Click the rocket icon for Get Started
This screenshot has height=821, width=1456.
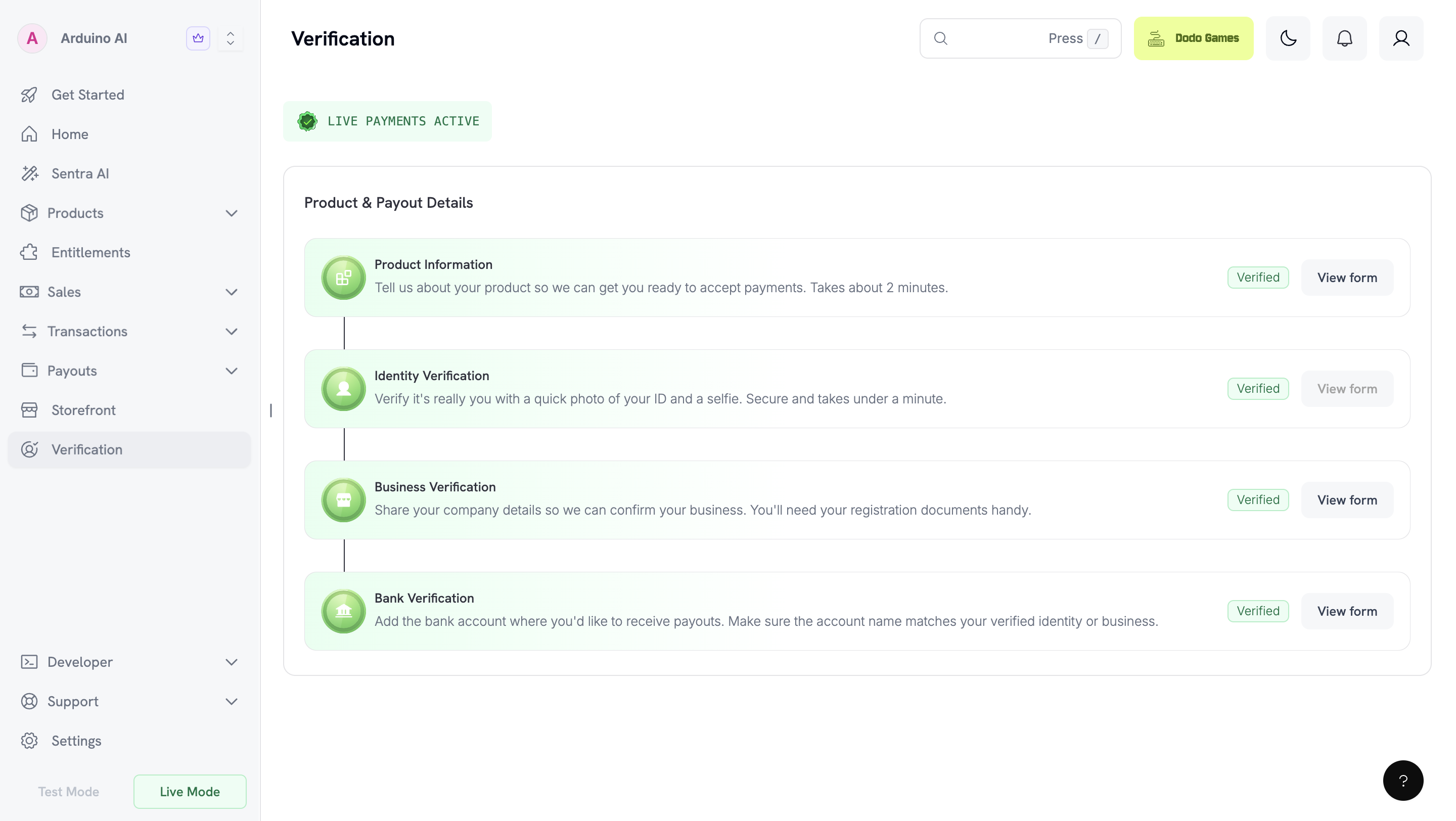pyautogui.click(x=29, y=95)
